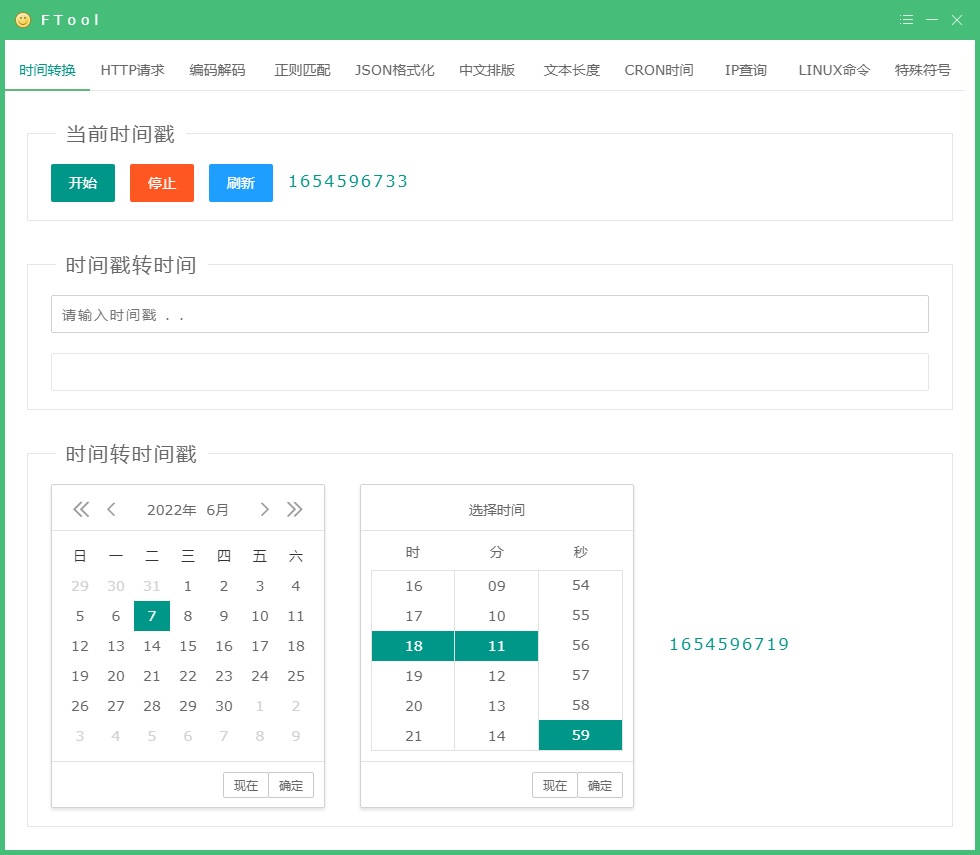The height and width of the screenshot is (855, 980).
Task: Jump to next year with double-right arrows
Action: click(295, 509)
